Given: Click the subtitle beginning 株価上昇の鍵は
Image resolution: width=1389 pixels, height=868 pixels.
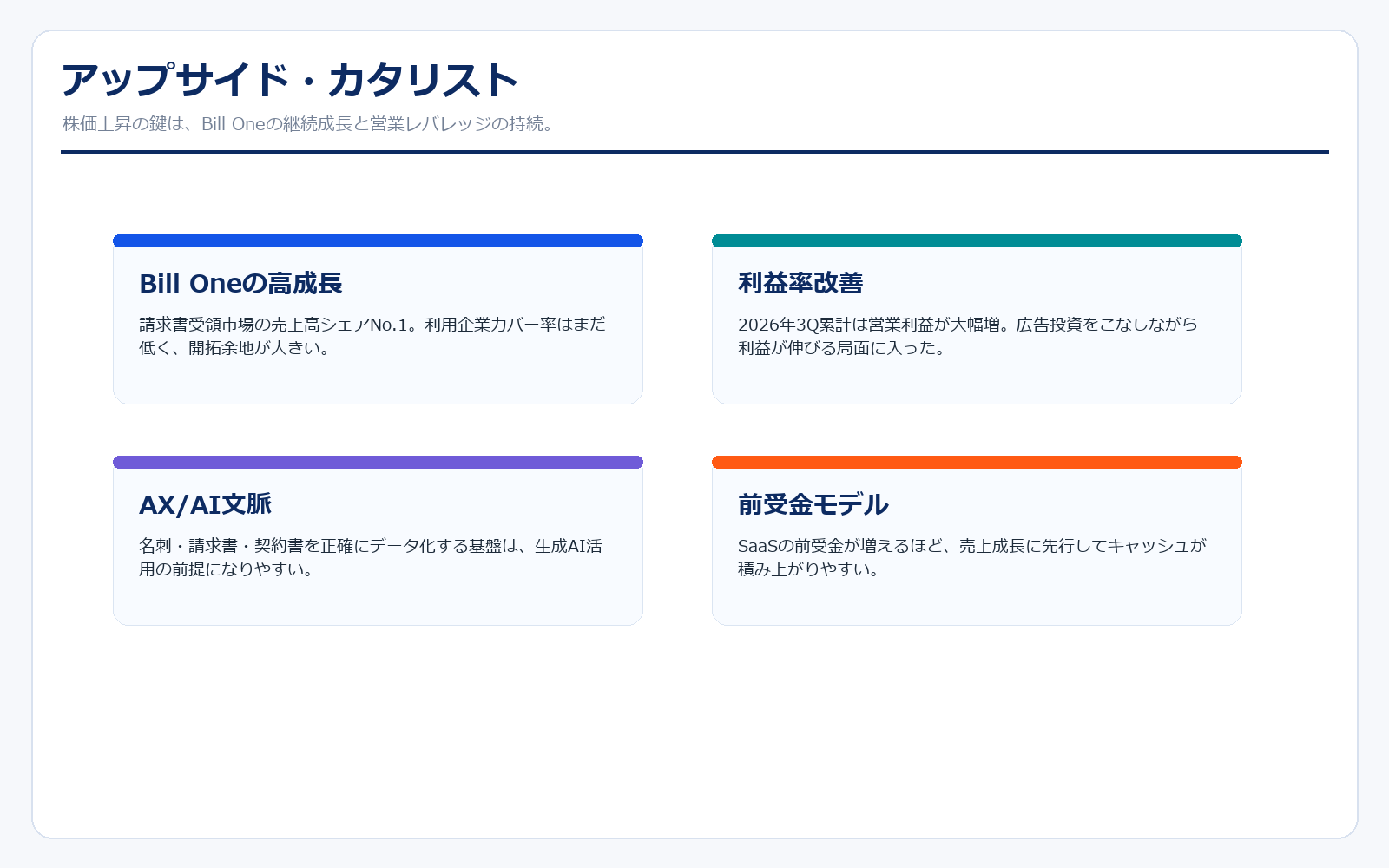Looking at the screenshot, I should pyautogui.click(x=308, y=123).
